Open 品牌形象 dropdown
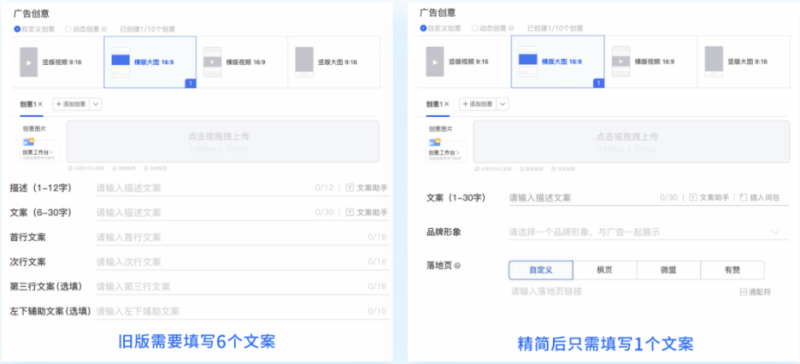 click(648, 232)
